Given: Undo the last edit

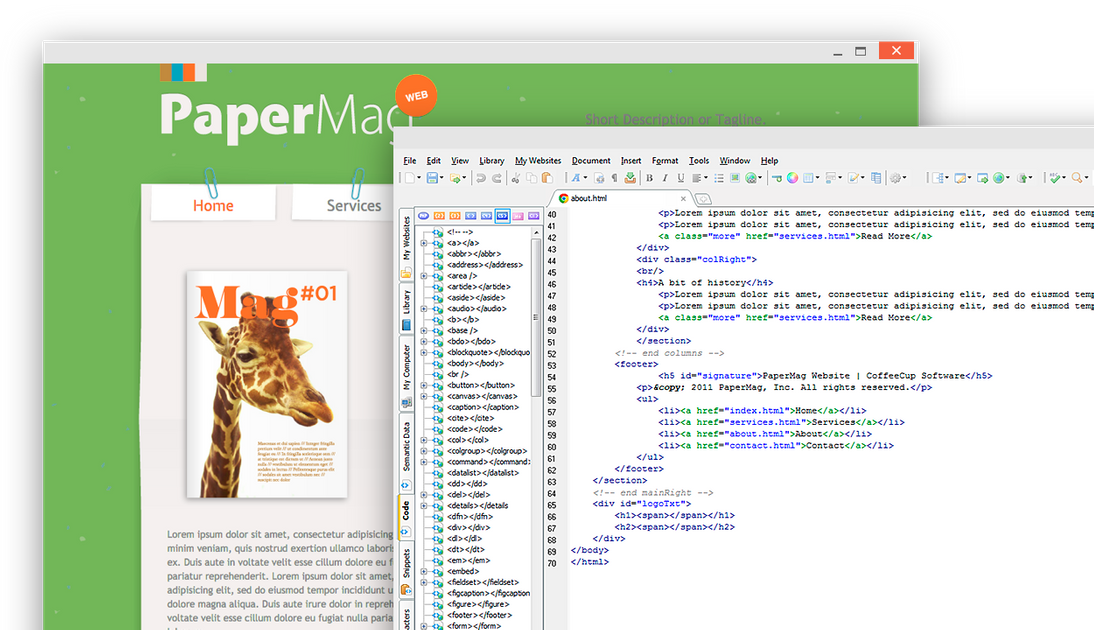Looking at the screenshot, I should 482,177.
